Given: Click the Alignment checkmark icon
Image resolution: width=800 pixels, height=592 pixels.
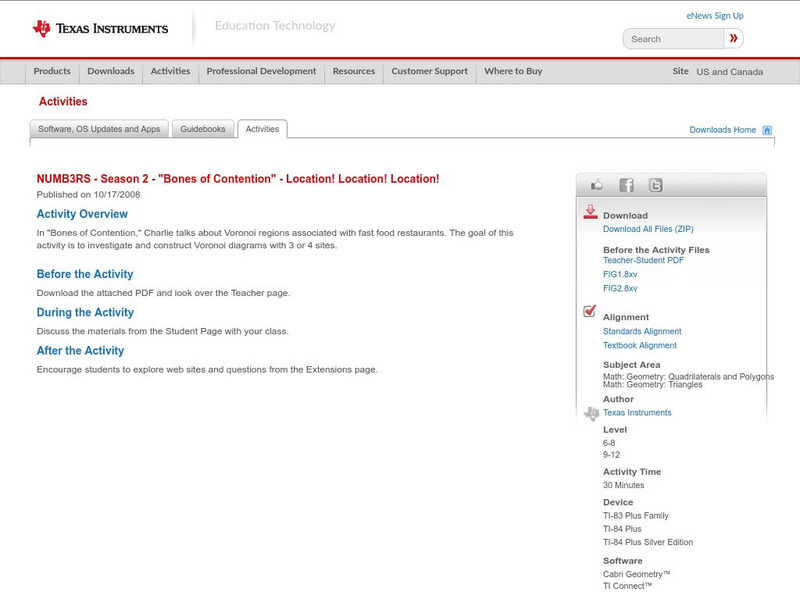Looking at the screenshot, I should click(589, 311).
